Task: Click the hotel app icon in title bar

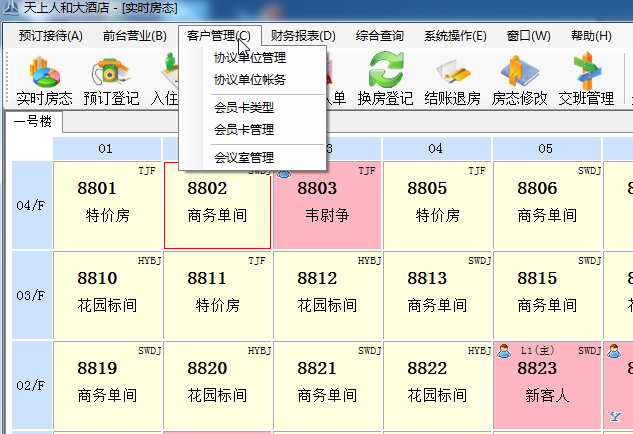Action: click(x=10, y=8)
